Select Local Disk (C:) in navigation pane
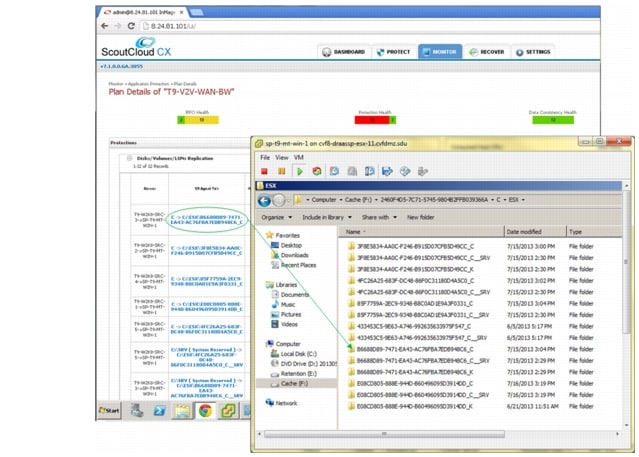The image size is (639, 457). click(x=293, y=354)
